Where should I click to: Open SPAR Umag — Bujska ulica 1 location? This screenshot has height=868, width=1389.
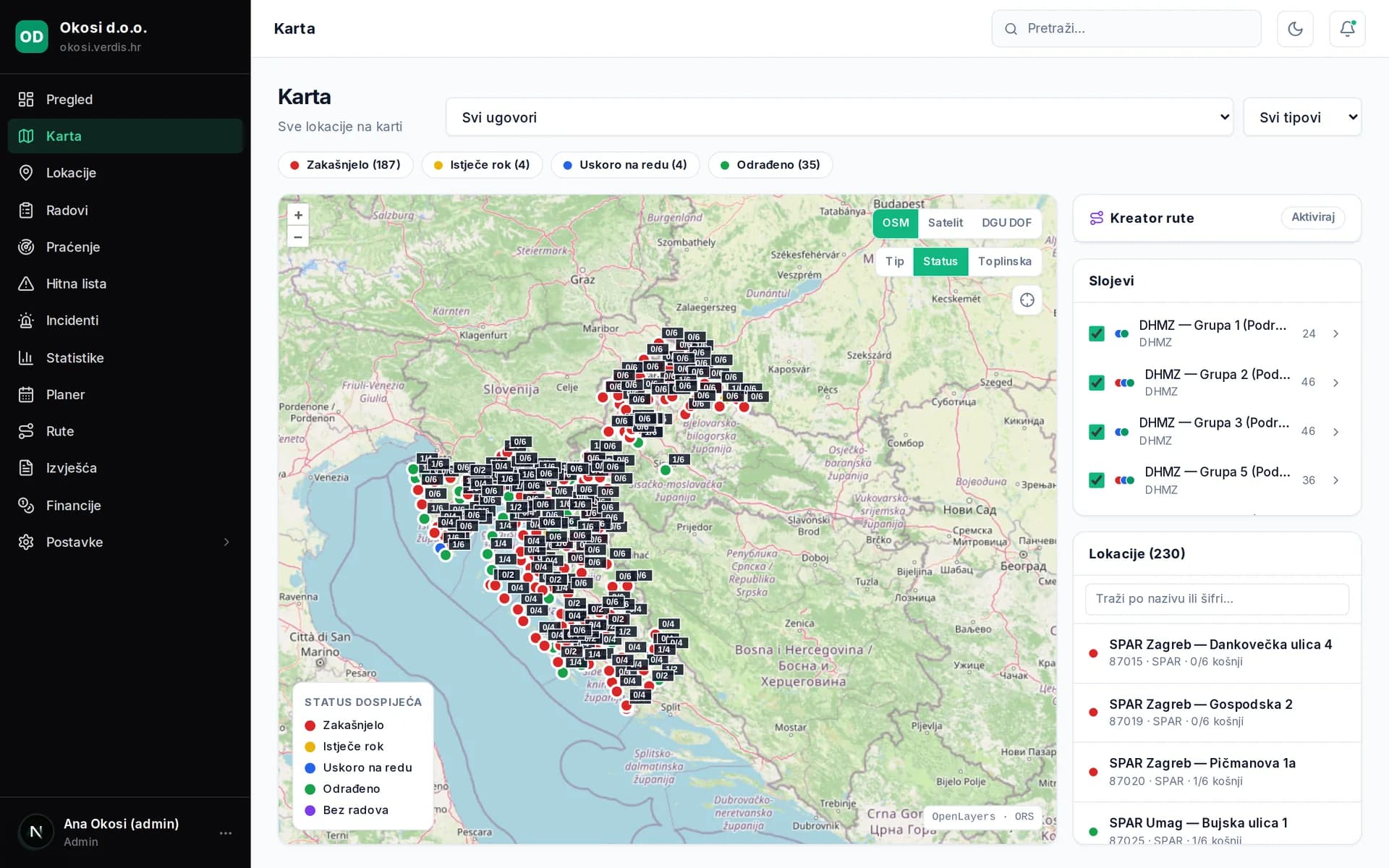[1217, 825]
